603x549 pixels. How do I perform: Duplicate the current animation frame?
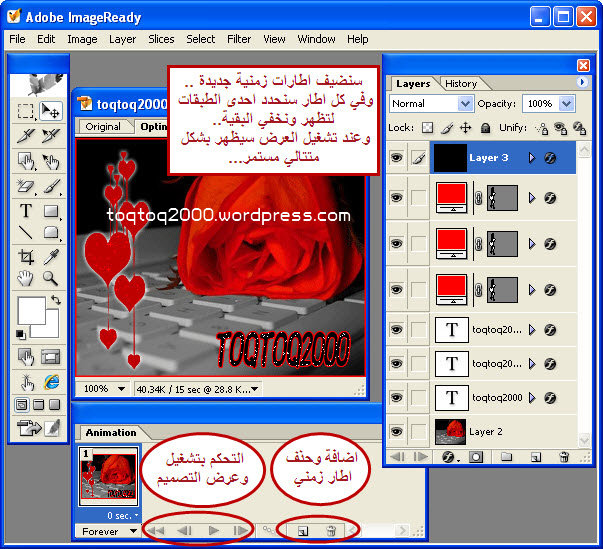(300, 529)
